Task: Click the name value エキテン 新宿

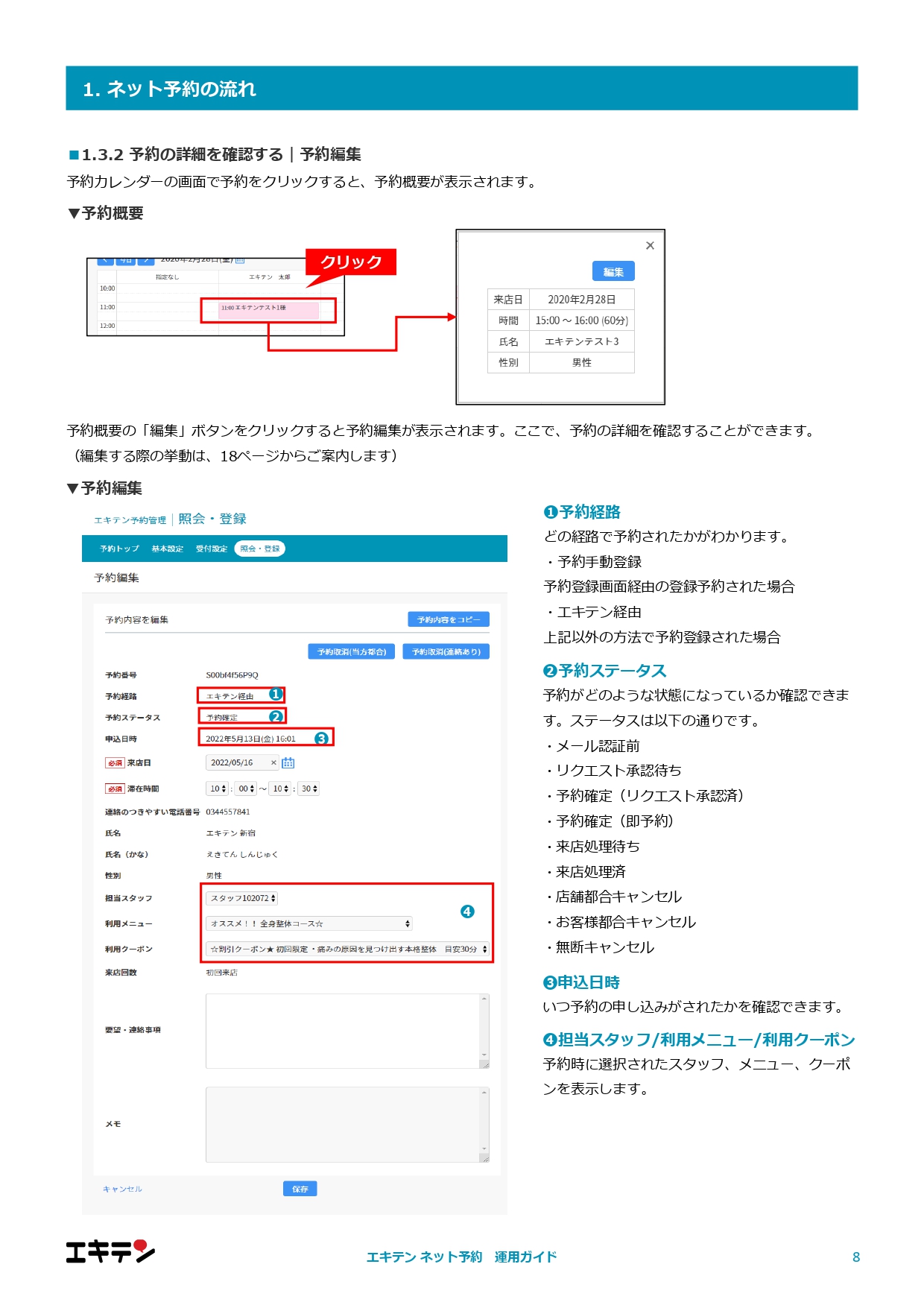Action: 231,833
